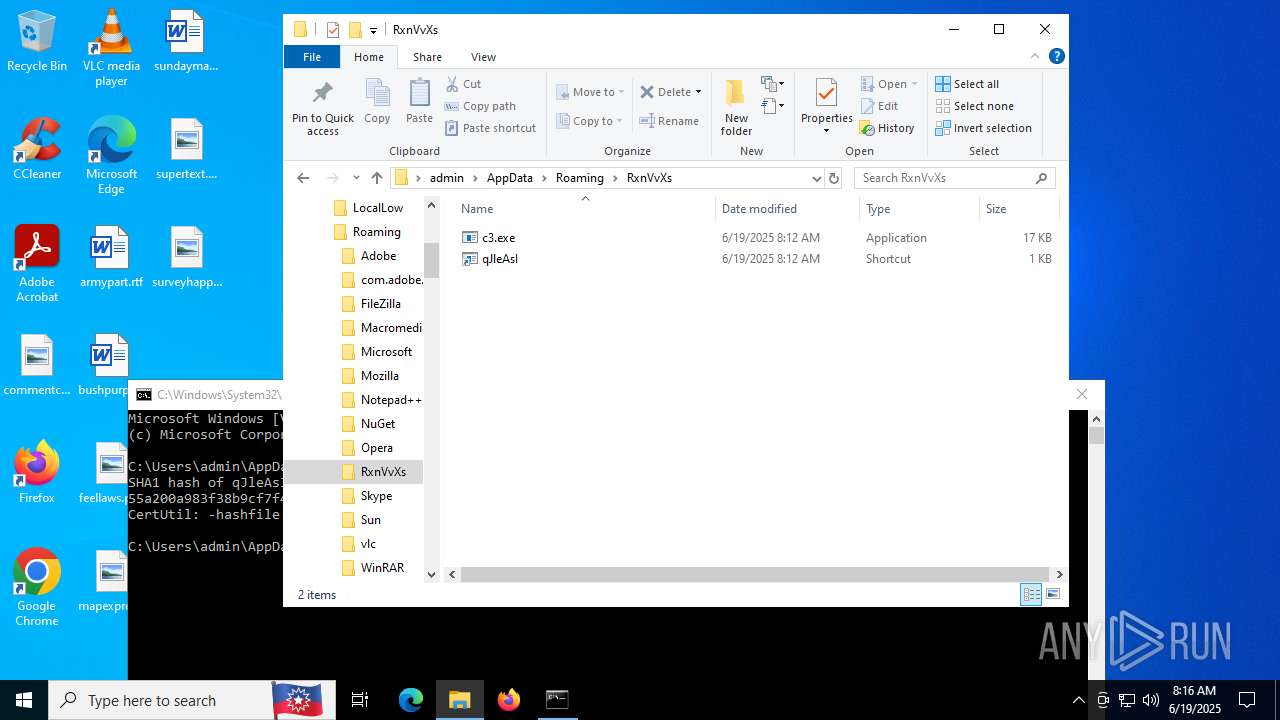Open Recycle Bin desktop icon
1280x720 pixels.
click(37, 41)
